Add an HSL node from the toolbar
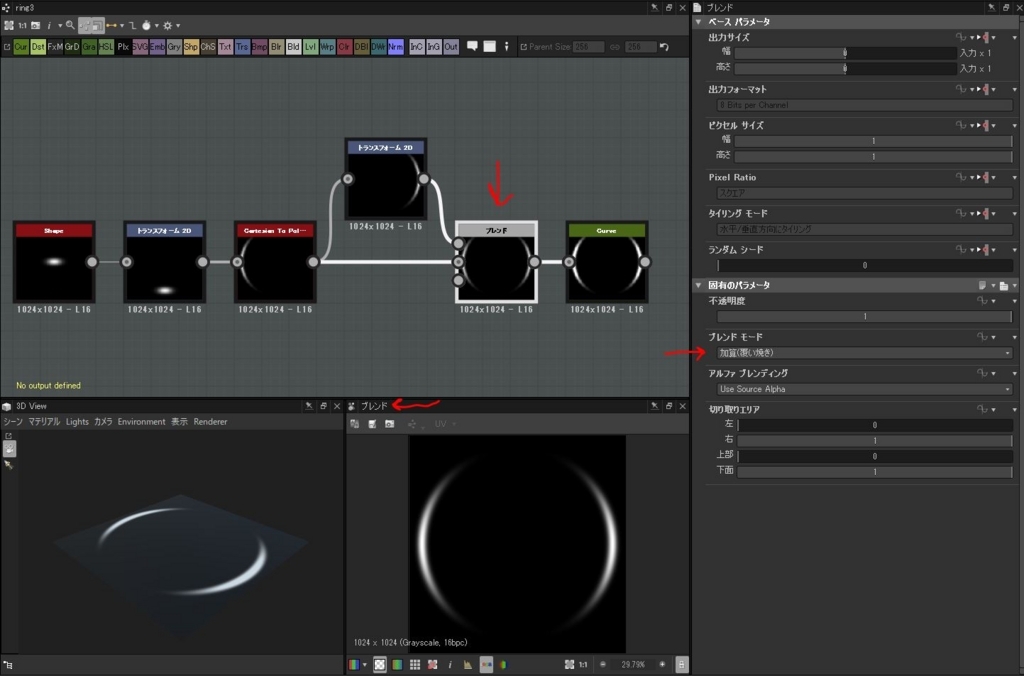Image resolution: width=1024 pixels, height=676 pixels. coord(106,47)
